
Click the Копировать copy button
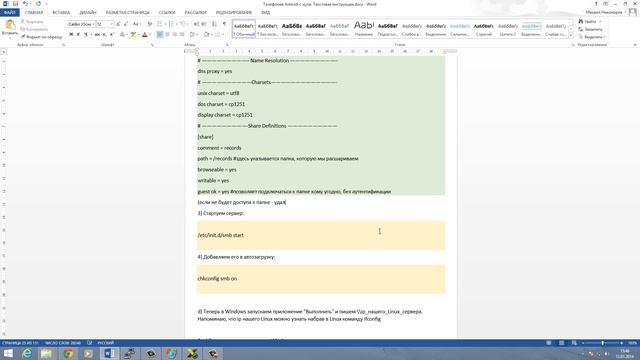(34, 29)
